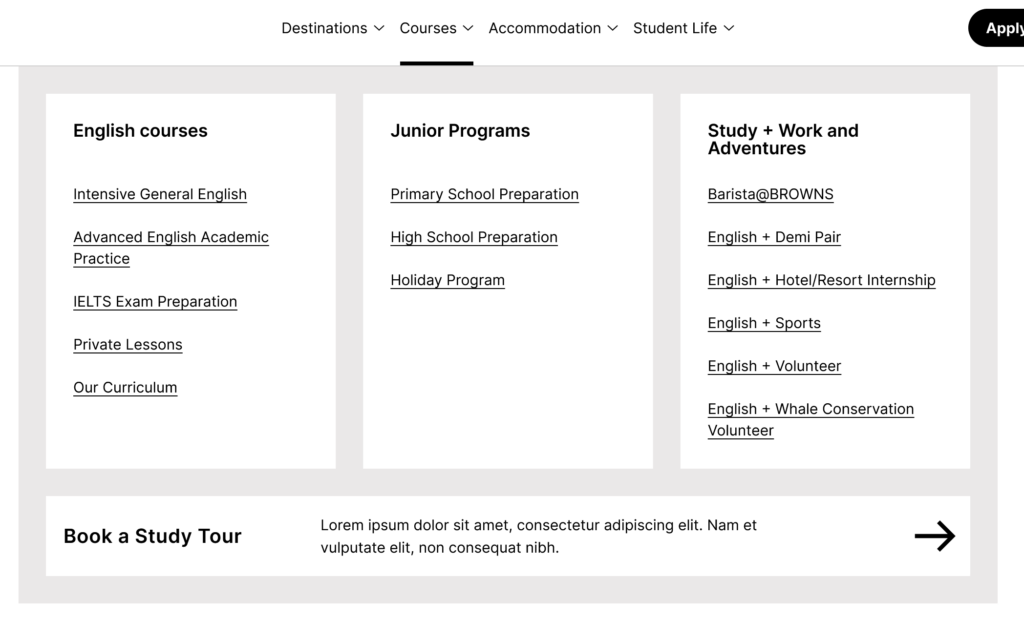Click the Book a Study Tour heading
This screenshot has height=621, width=1024.
pyautogui.click(x=153, y=536)
